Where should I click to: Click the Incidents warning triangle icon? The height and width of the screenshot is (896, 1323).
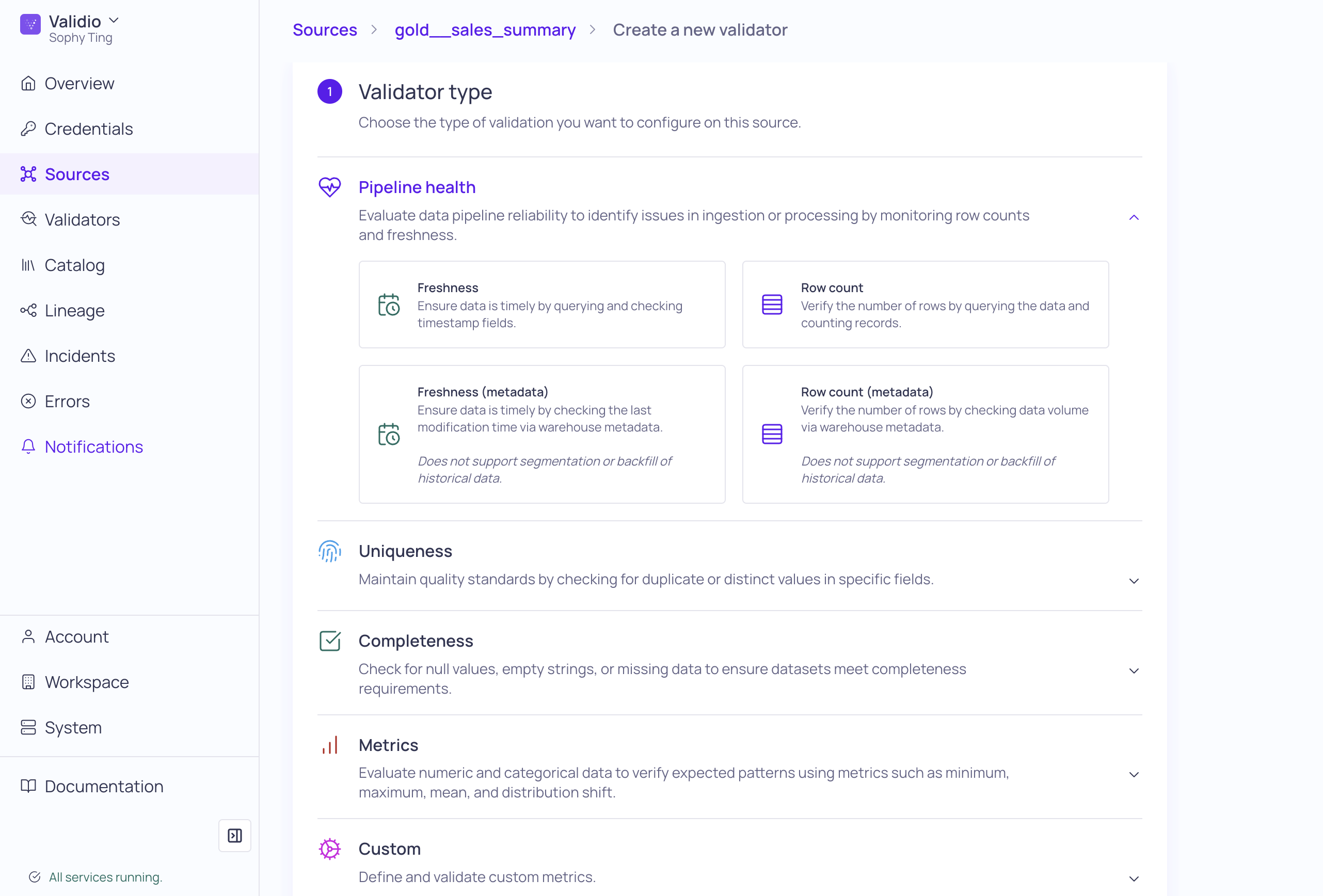pos(28,356)
